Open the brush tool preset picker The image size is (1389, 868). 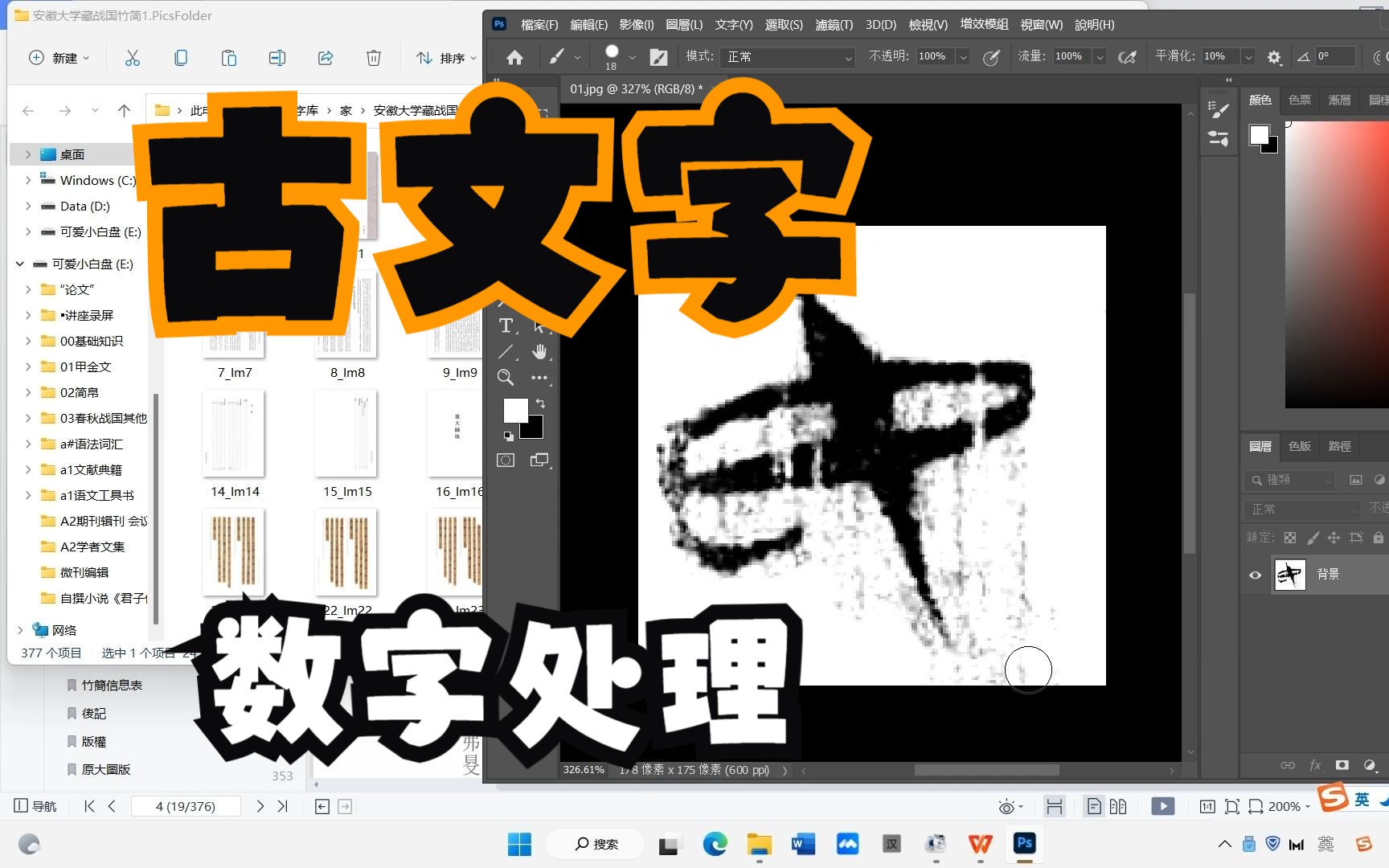click(x=577, y=57)
